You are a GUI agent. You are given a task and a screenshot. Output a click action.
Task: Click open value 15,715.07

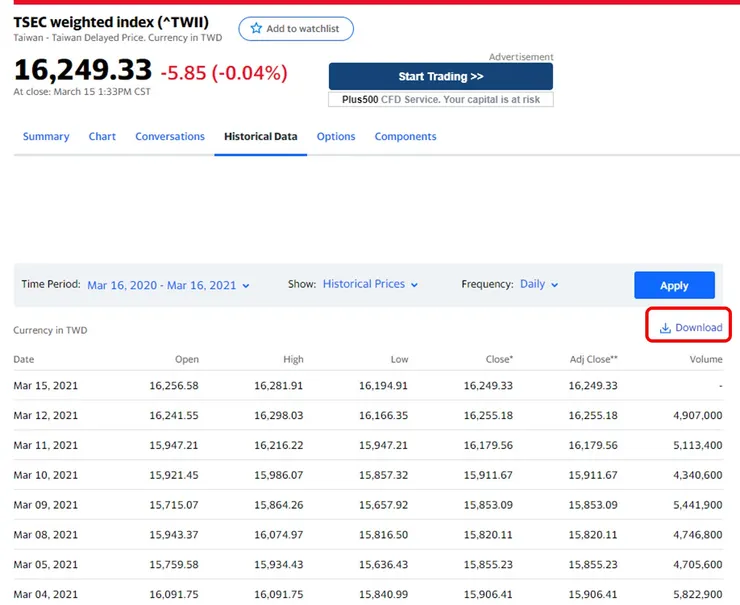(174, 505)
